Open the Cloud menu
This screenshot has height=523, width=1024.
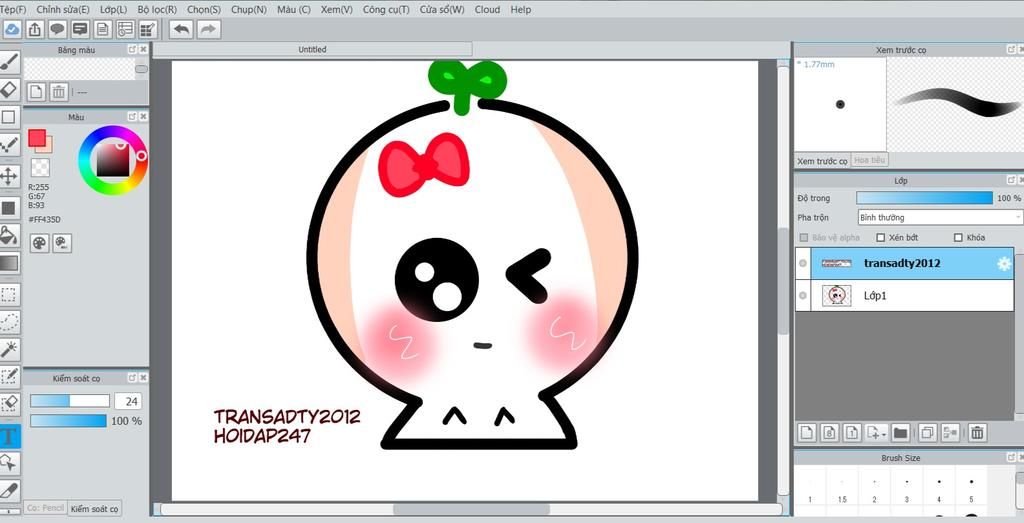487,10
